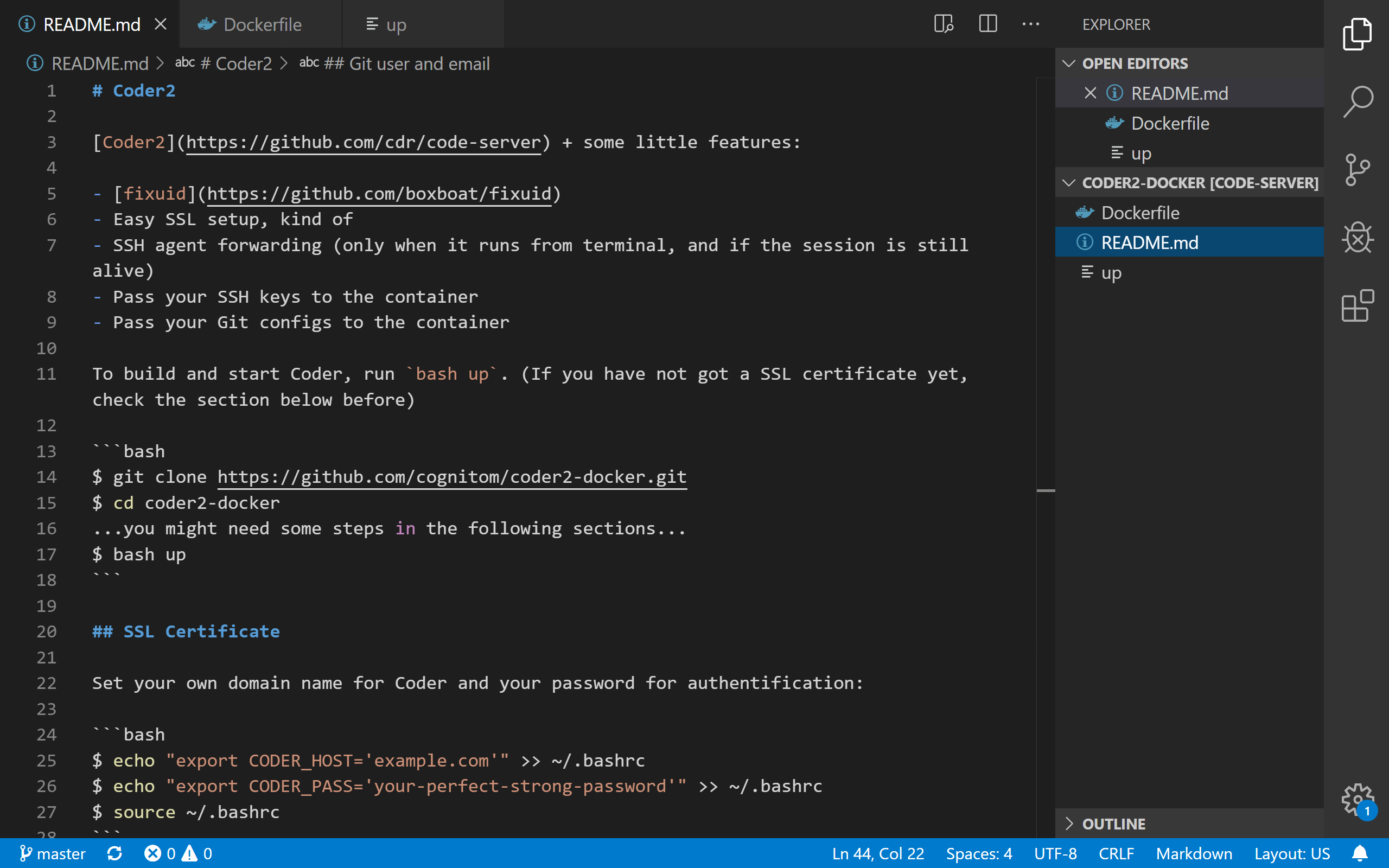Click Markdown language mode selector
Screen dimensions: 1389x868
pos(1194,854)
